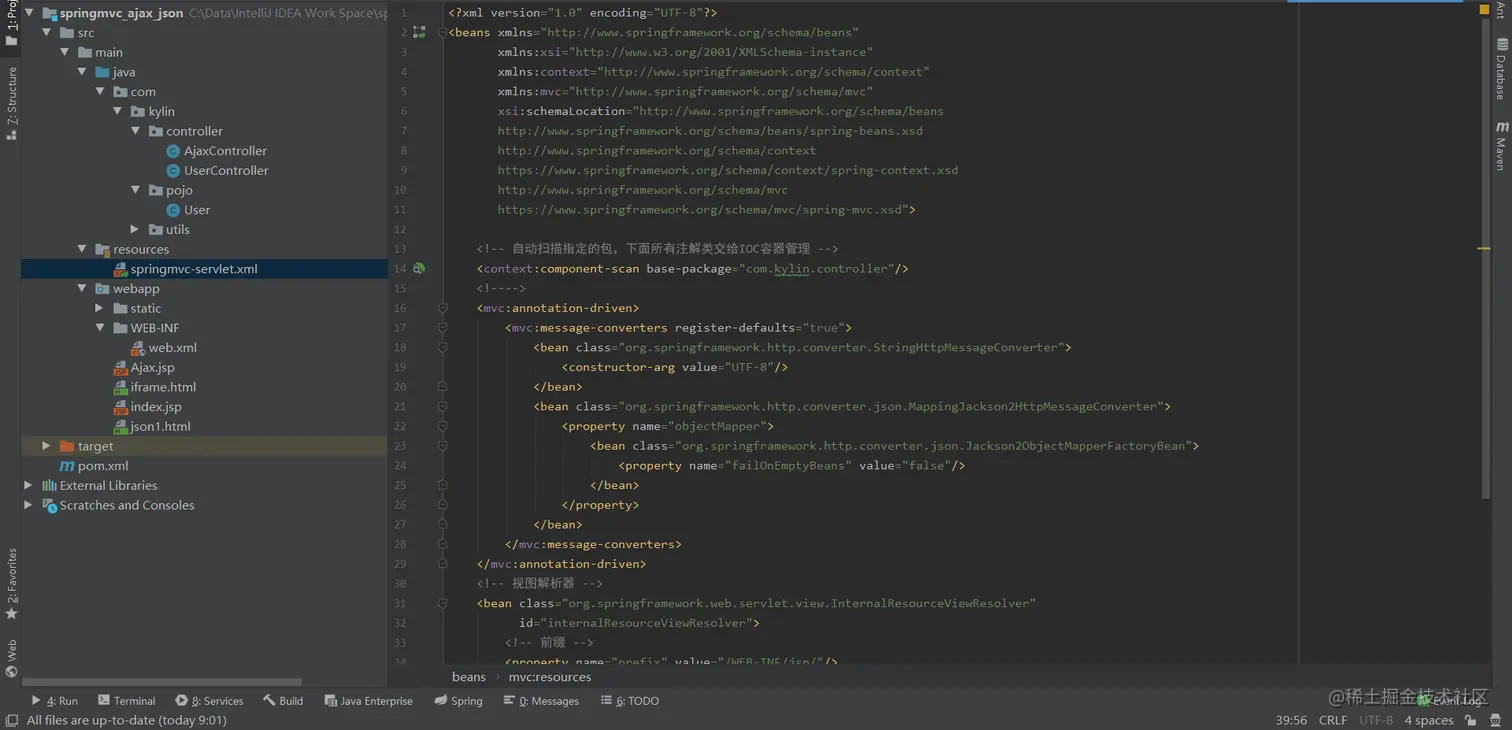Expand Scratches and Consoles arrow
Screen dimensions: 1512x730
tap(29, 505)
